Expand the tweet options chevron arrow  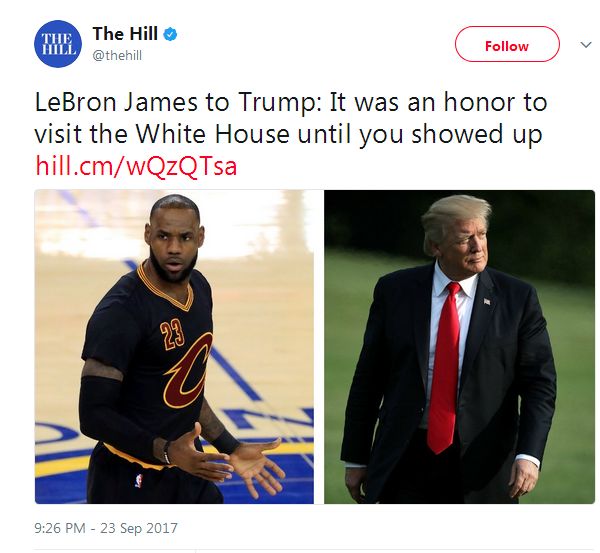pyautogui.click(x=586, y=45)
